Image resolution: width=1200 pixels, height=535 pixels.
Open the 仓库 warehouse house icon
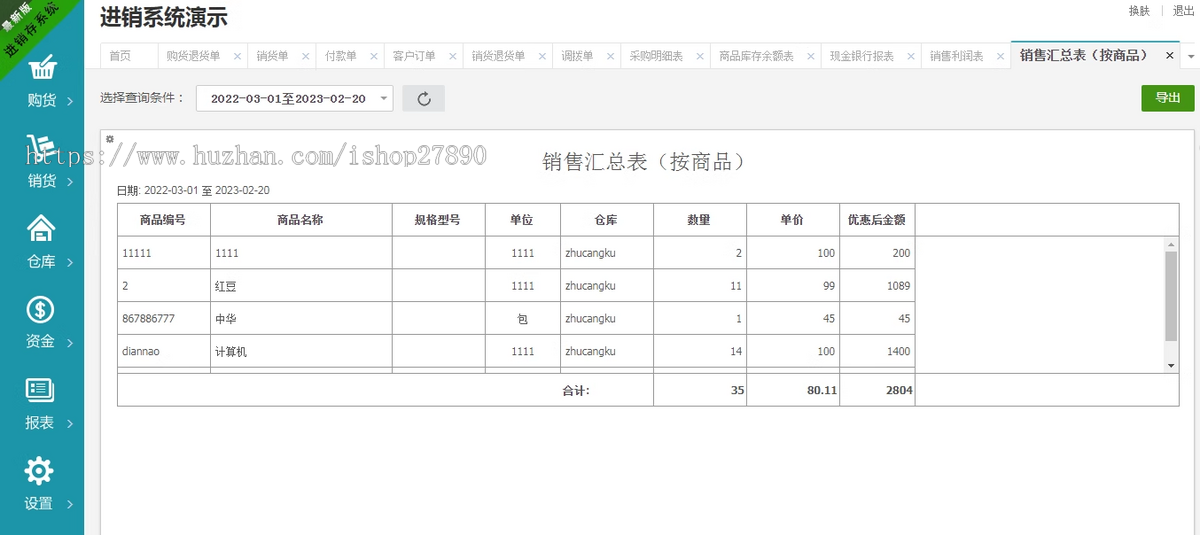coord(41,229)
